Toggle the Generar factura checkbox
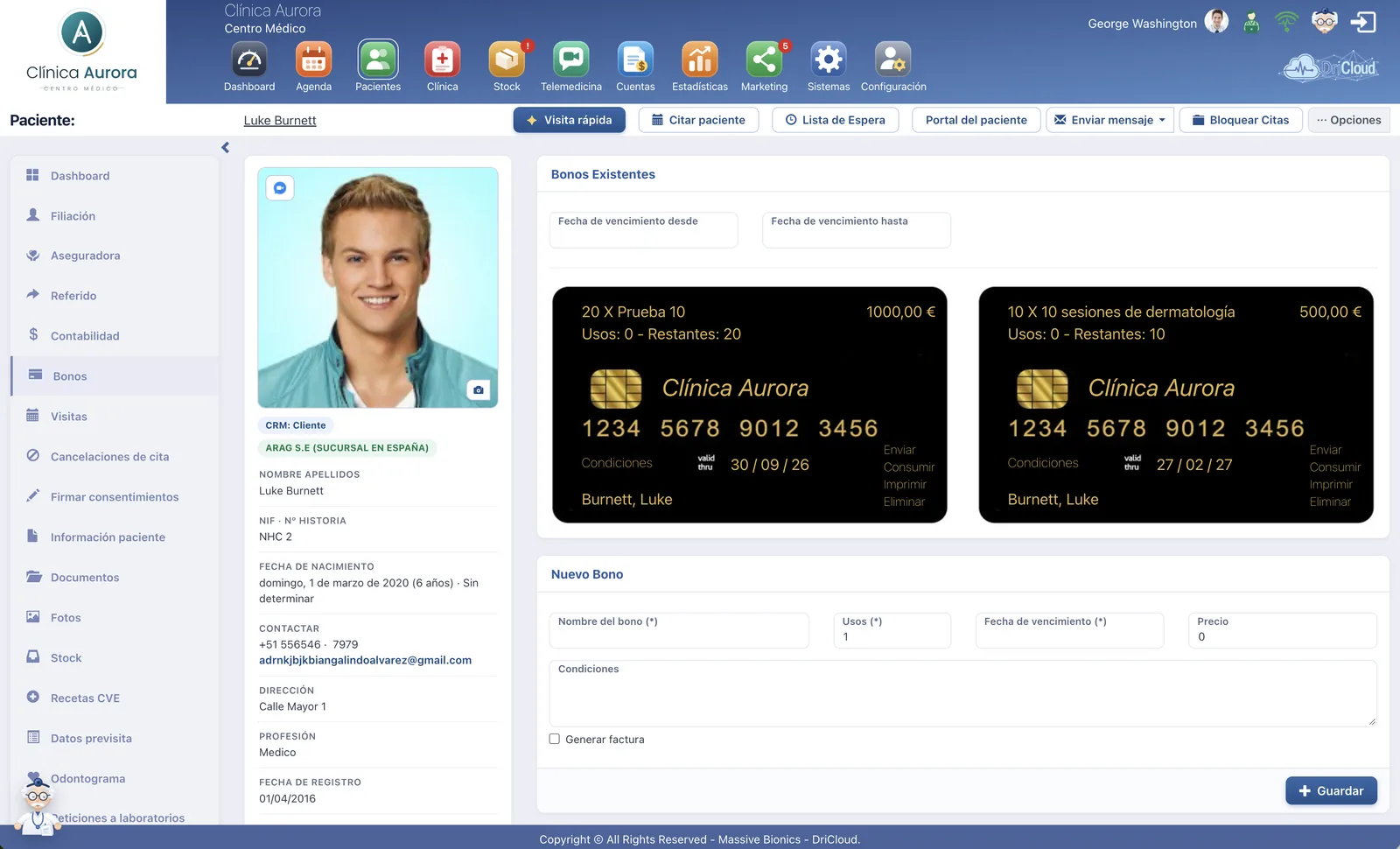This screenshot has height=849, width=1400. [554, 739]
